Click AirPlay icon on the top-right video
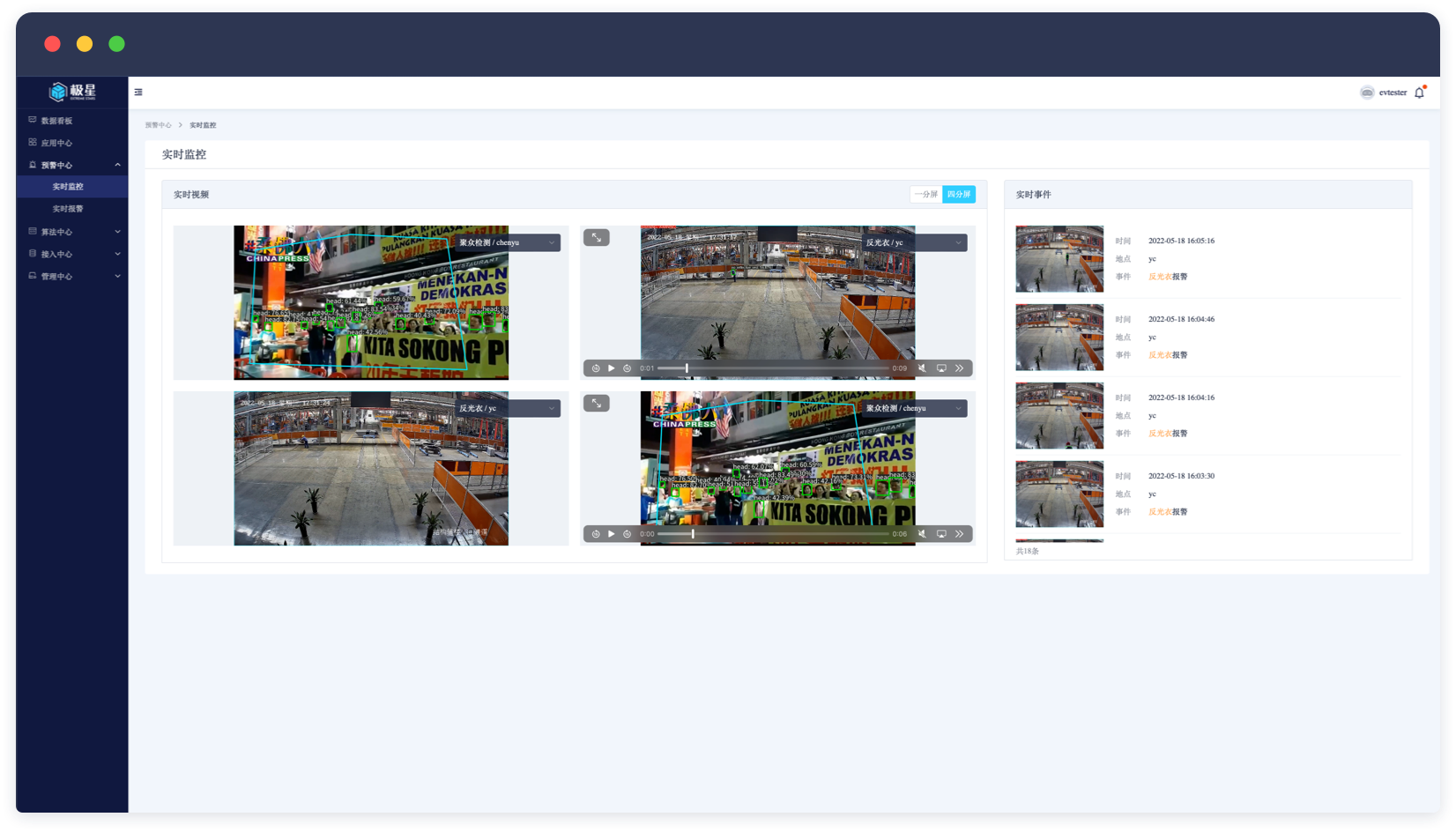 pos(941,368)
